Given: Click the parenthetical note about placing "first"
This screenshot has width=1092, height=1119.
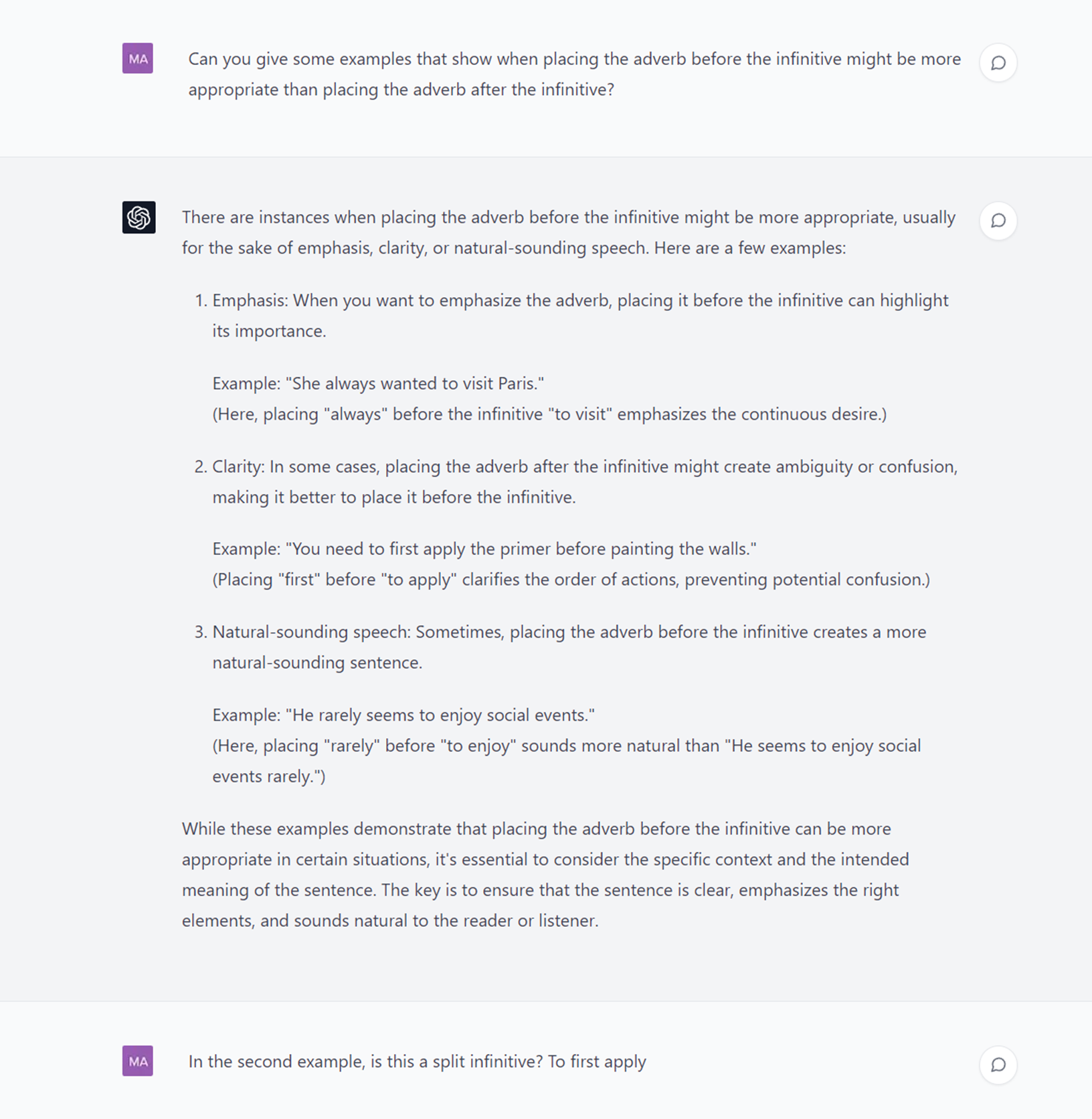Looking at the screenshot, I should 571,580.
